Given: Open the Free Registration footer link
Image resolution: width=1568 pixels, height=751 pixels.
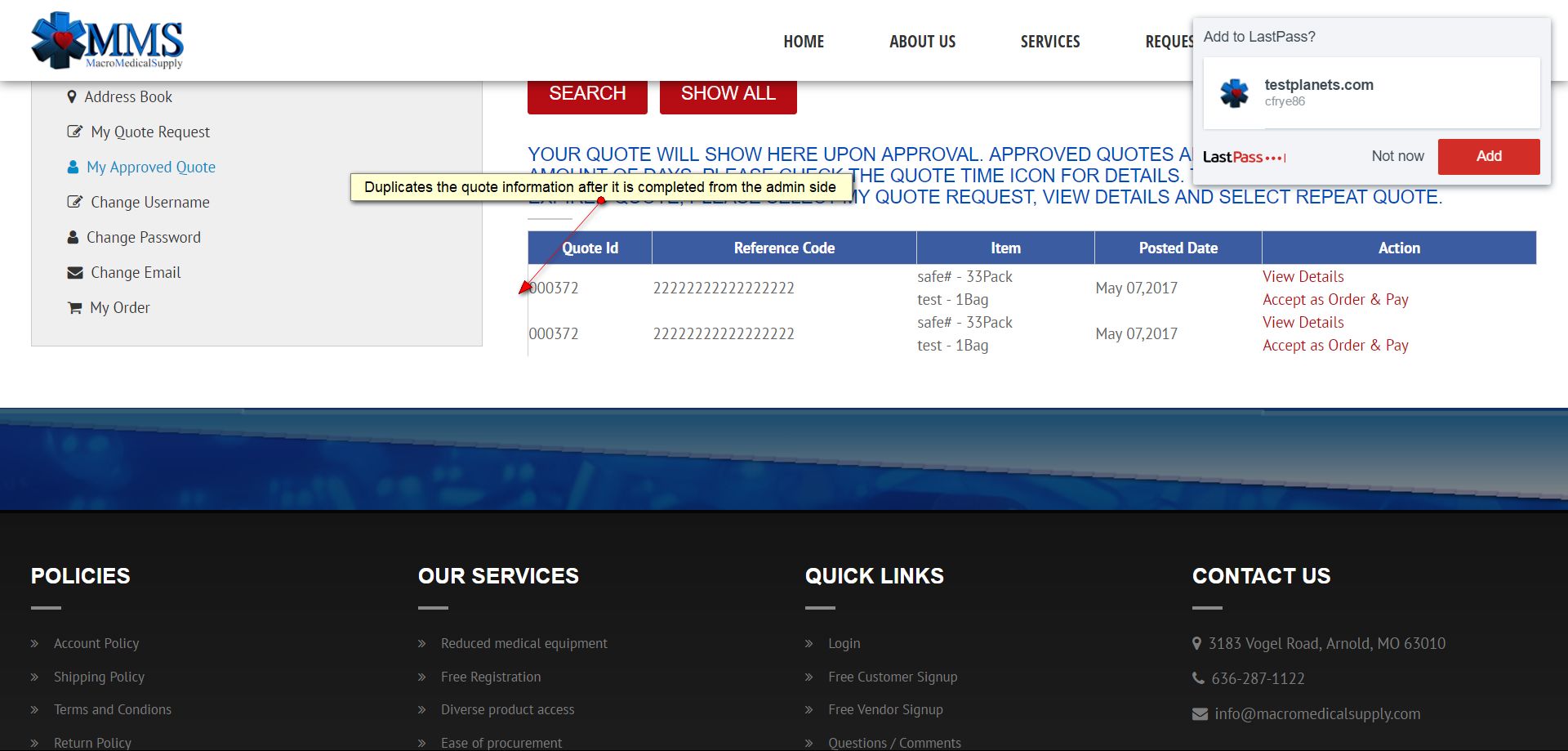Looking at the screenshot, I should (491, 677).
